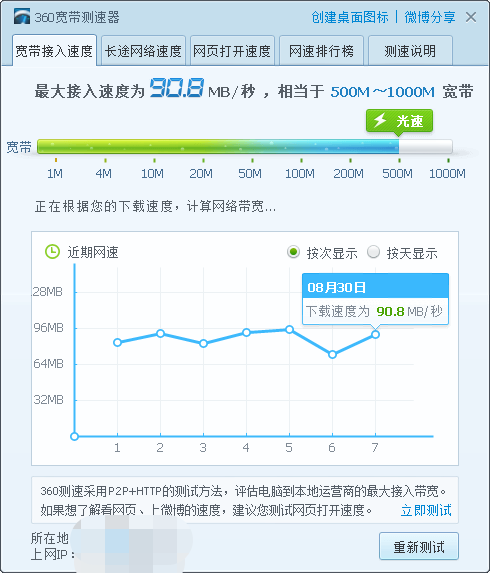
Task: Switch to the 宽带接入速度 tab
Action: (54, 51)
